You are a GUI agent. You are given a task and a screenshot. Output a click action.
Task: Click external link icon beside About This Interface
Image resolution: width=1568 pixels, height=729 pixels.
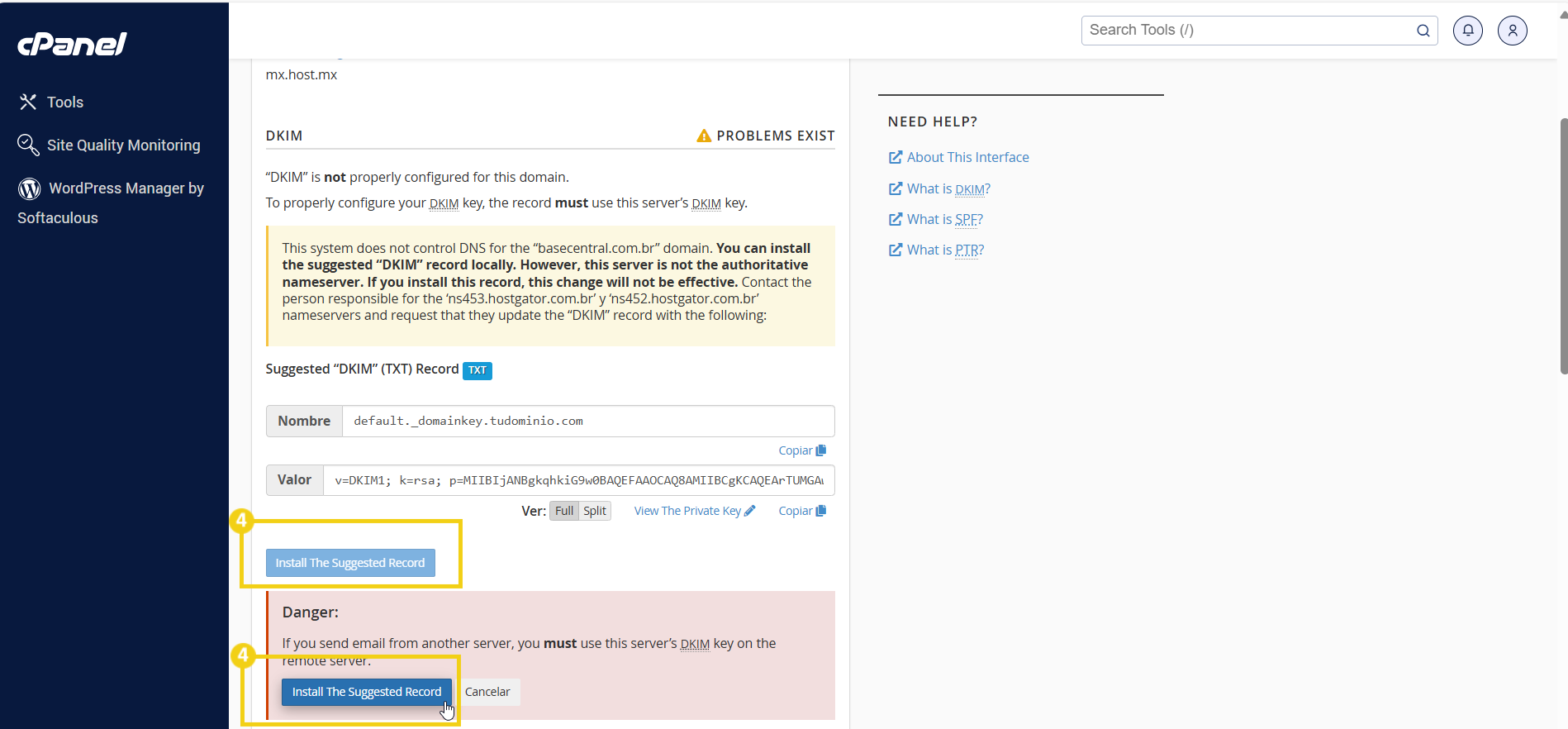[x=896, y=157]
